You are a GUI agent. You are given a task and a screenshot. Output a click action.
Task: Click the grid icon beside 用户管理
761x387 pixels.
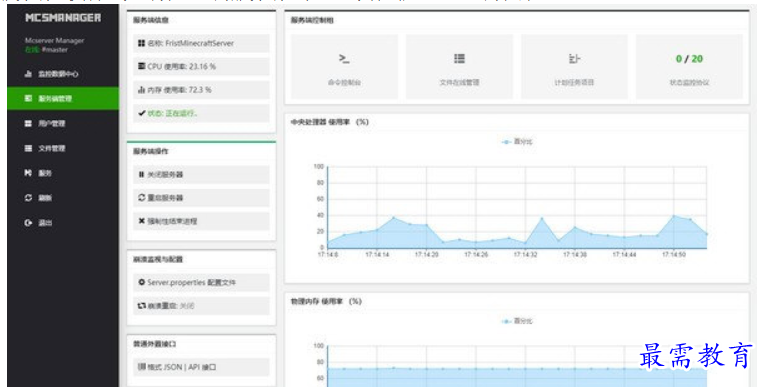pos(28,123)
